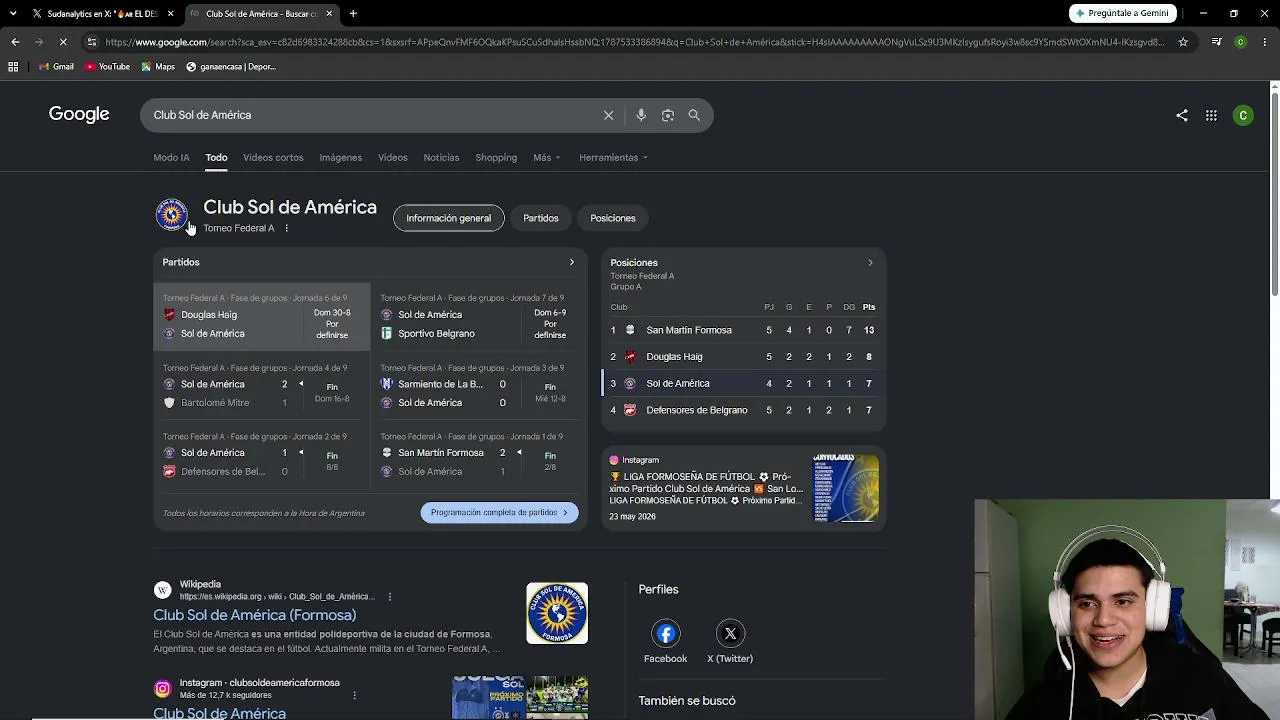This screenshot has width=1280, height=720.
Task: Search by image with the Lens icon
Action: [x=668, y=115]
